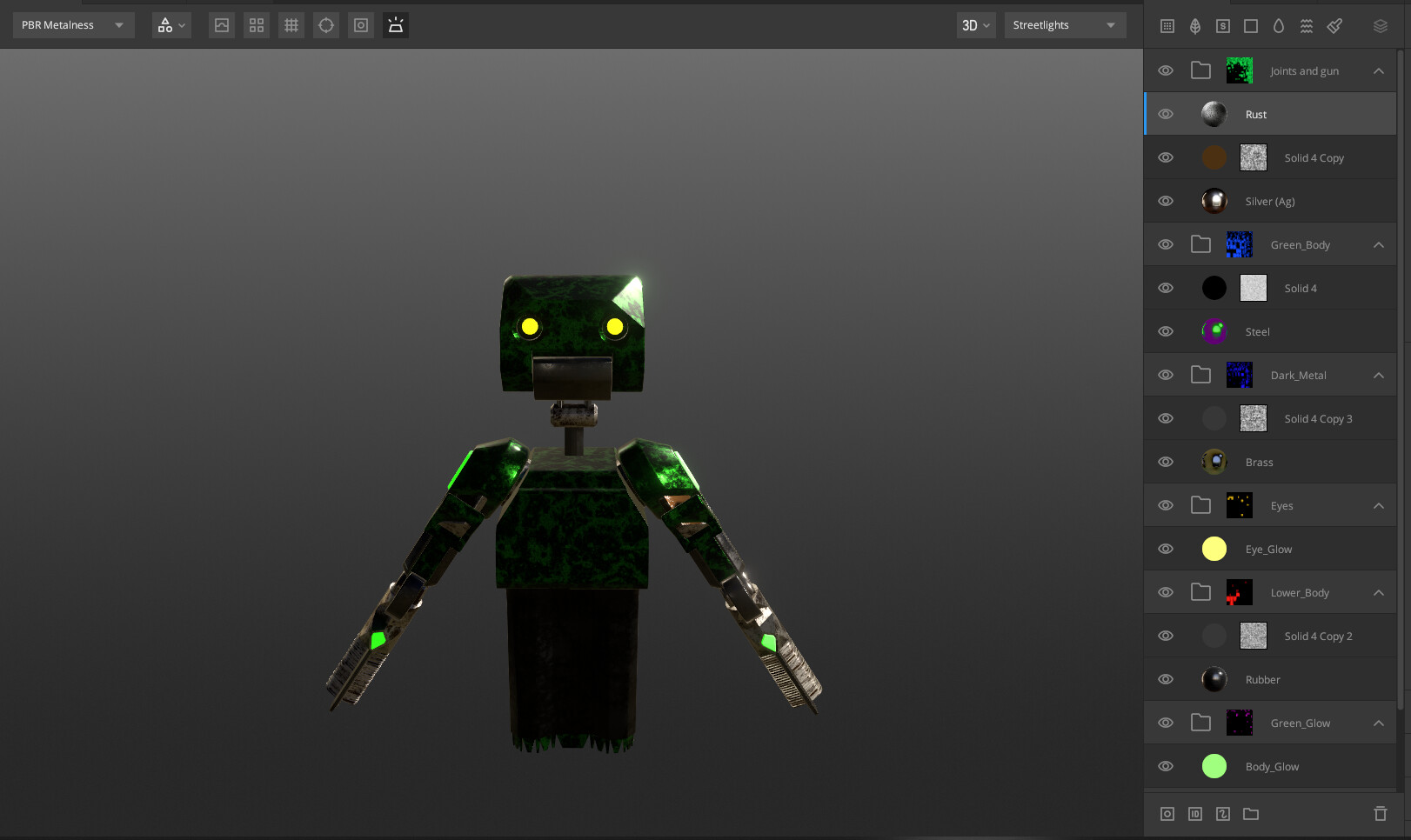Click the new group folder icon at bottom
The height and width of the screenshot is (840, 1411).
tap(1250, 814)
